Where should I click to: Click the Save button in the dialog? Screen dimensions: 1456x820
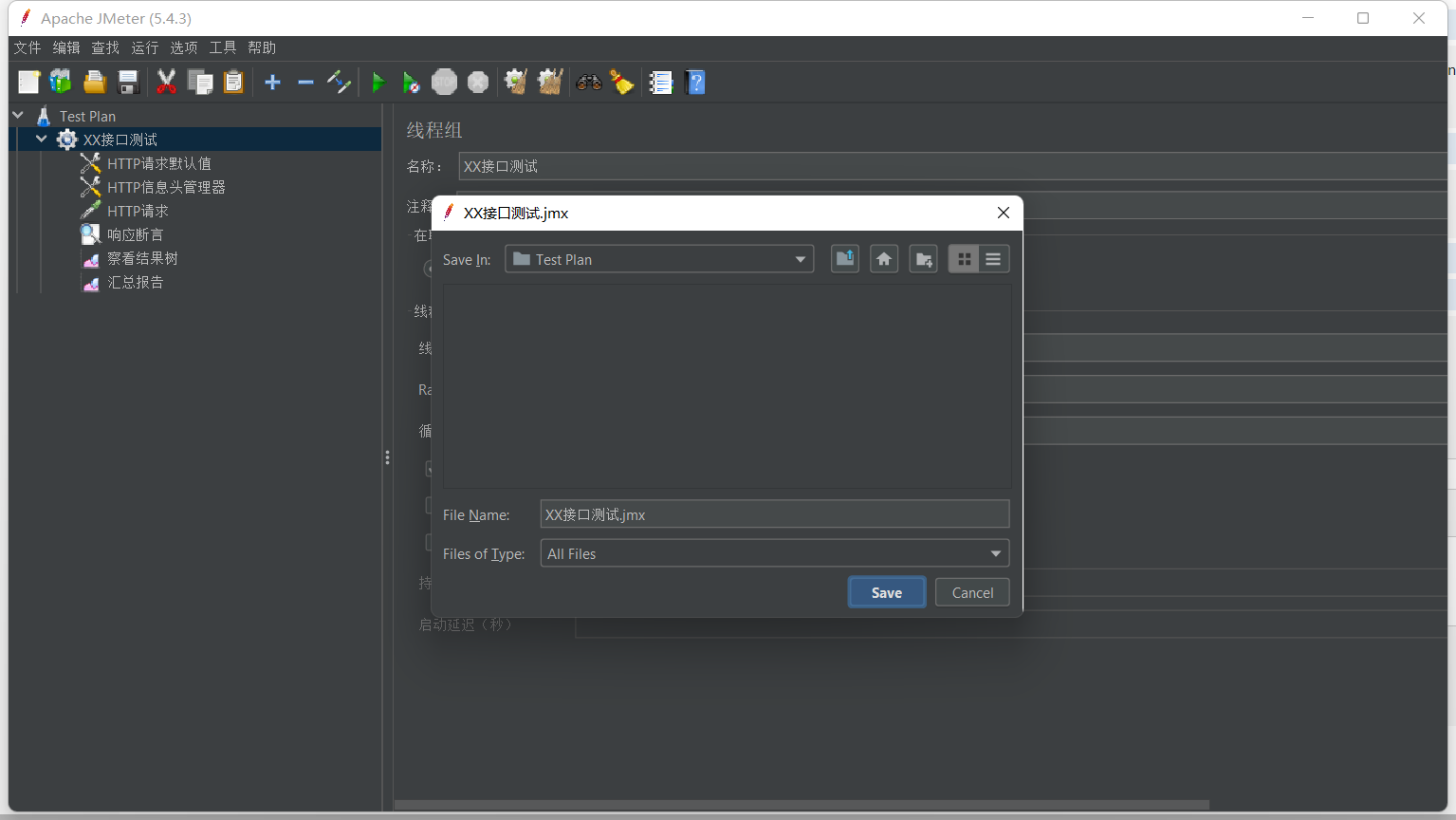[x=887, y=592]
